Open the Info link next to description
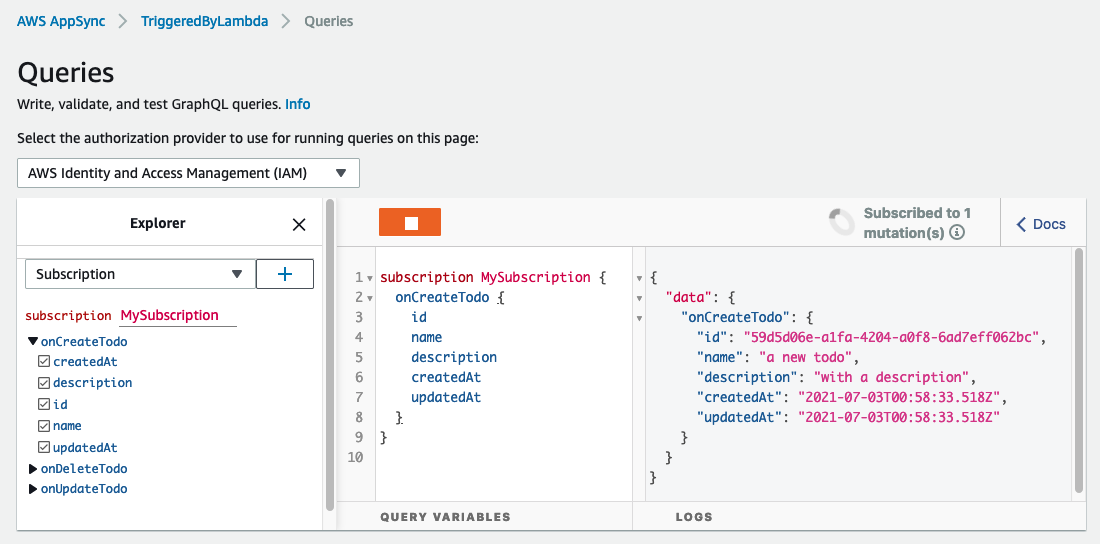 [297, 104]
